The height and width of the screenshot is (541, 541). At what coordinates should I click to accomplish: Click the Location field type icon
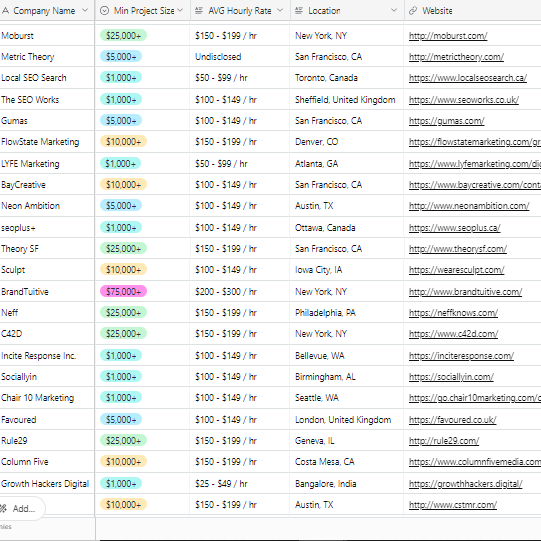[299, 11]
